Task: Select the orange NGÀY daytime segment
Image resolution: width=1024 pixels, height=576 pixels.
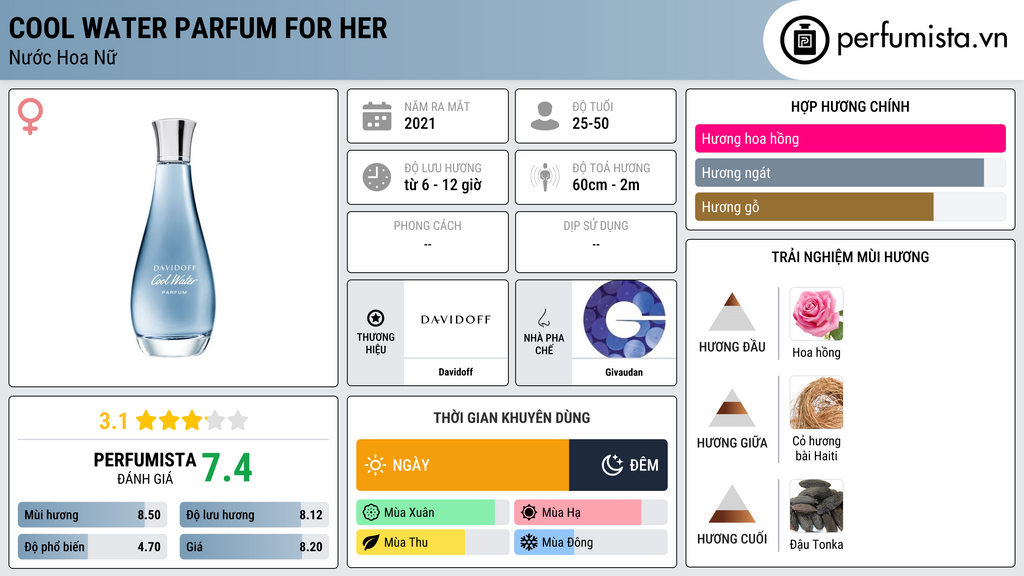Action: coord(462,465)
